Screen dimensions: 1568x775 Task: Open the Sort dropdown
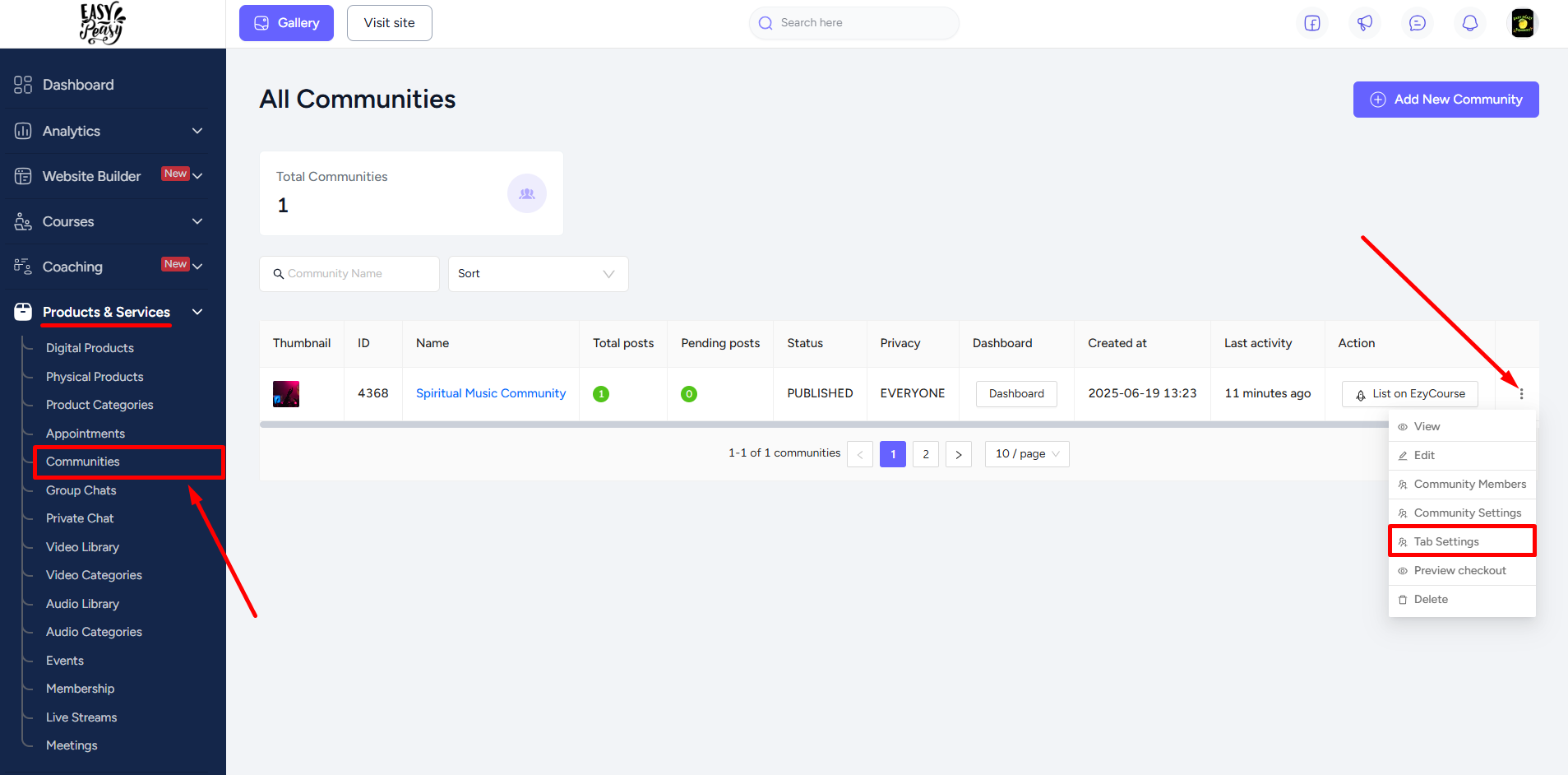(x=539, y=274)
